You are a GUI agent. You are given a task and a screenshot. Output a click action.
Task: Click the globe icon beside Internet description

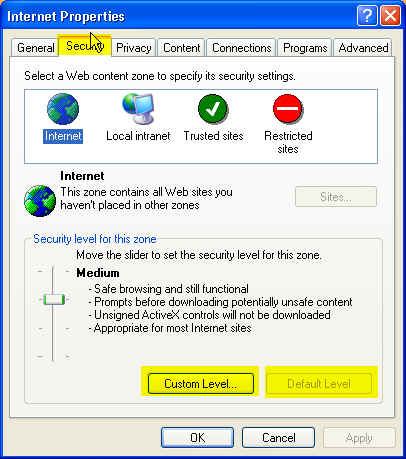[40, 201]
